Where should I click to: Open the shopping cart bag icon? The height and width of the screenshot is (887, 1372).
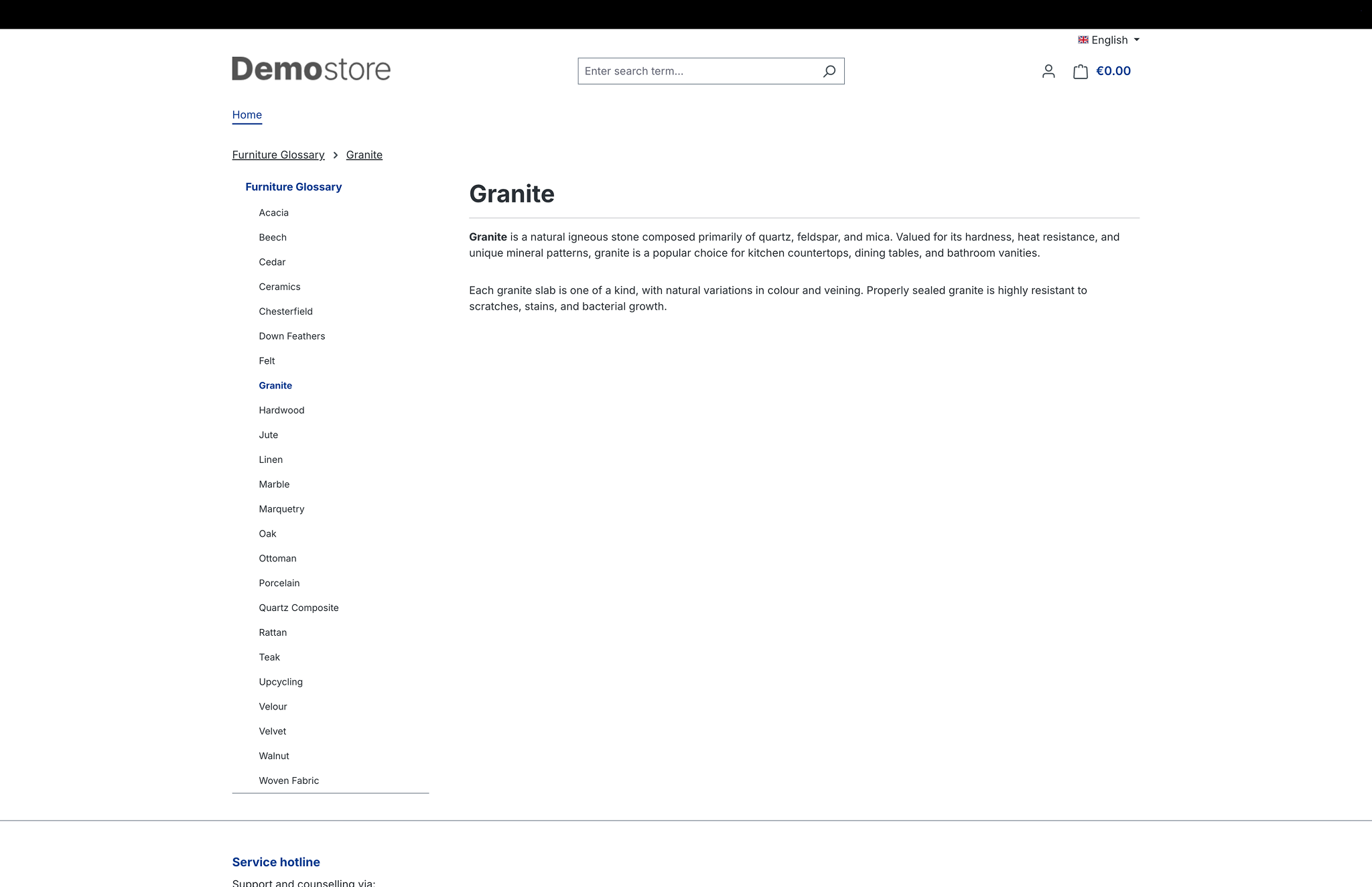(x=1080, y=71)
